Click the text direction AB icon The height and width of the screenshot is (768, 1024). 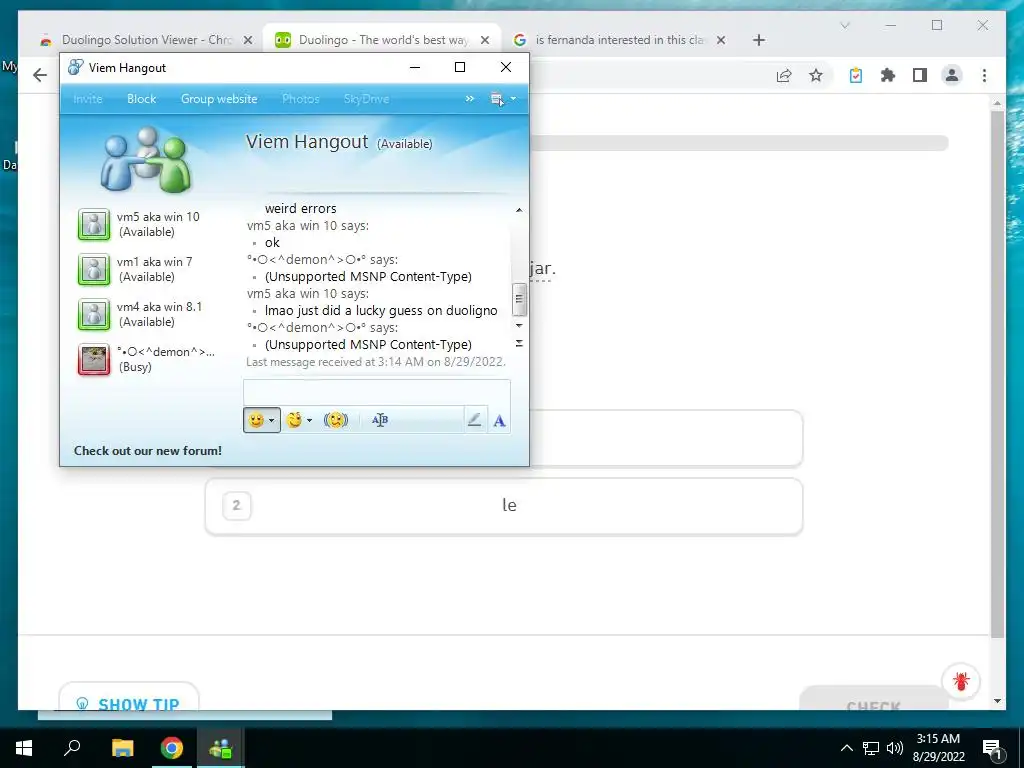(380, 420)
